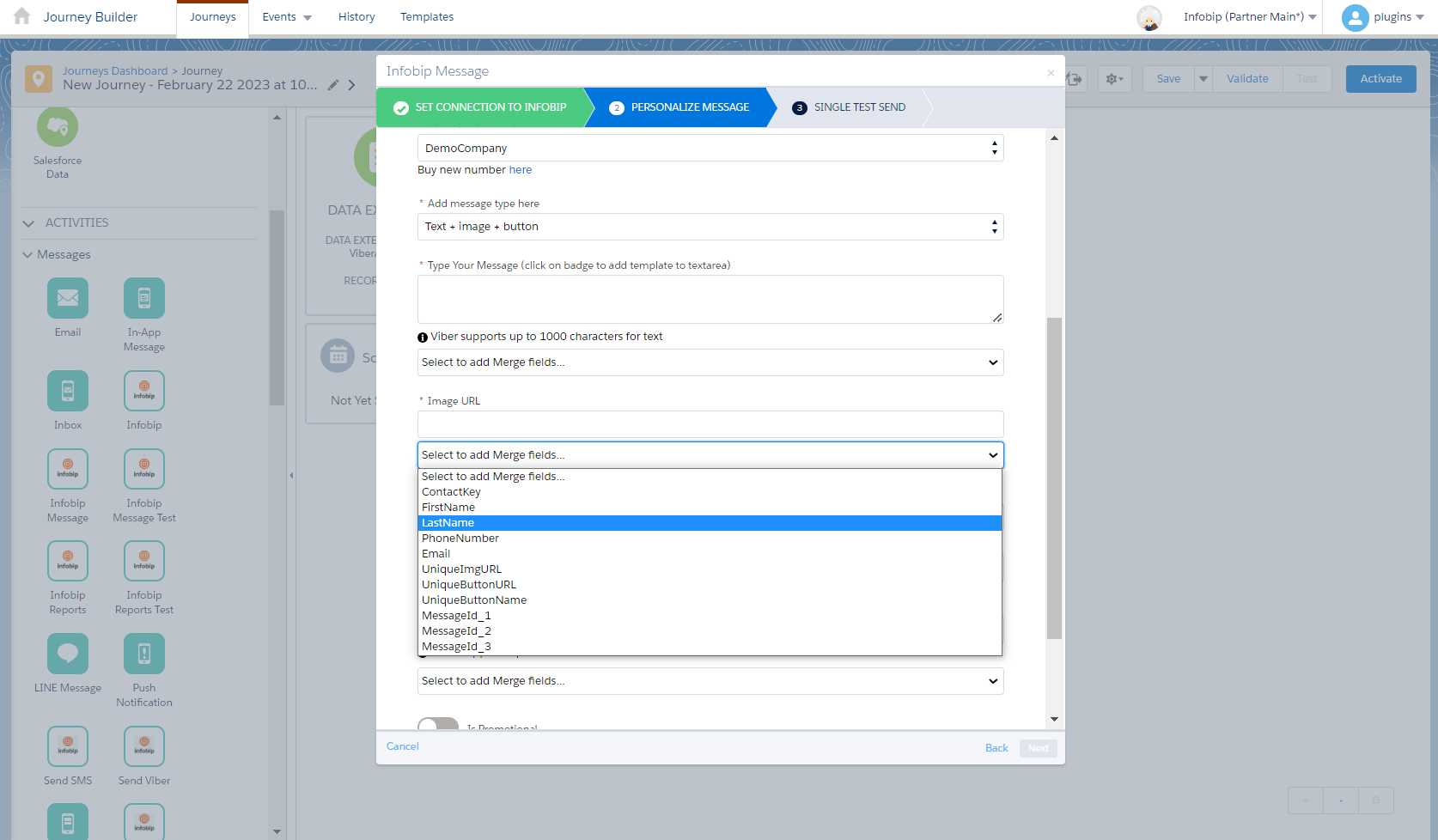Open the DemoCompany sender dropdown

click(710, 149)
